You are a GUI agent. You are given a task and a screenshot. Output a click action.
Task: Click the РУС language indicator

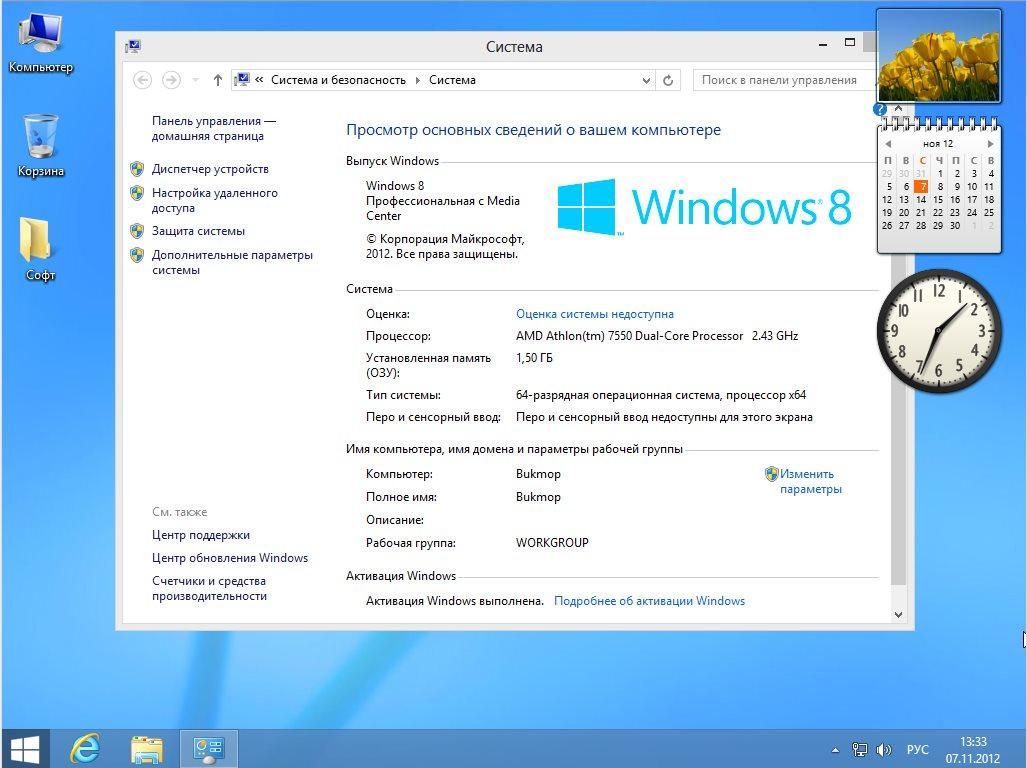917,748
